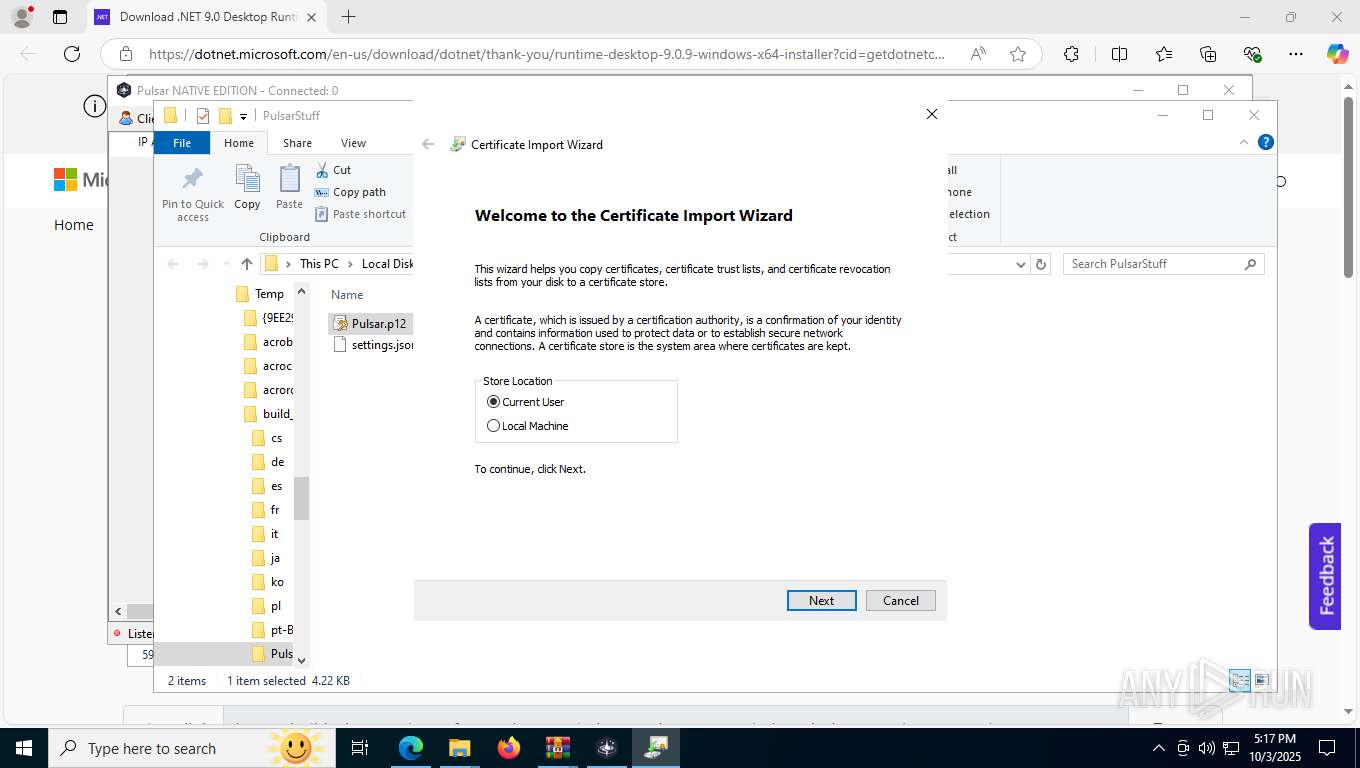Click the Cut scissors icon

322,170
